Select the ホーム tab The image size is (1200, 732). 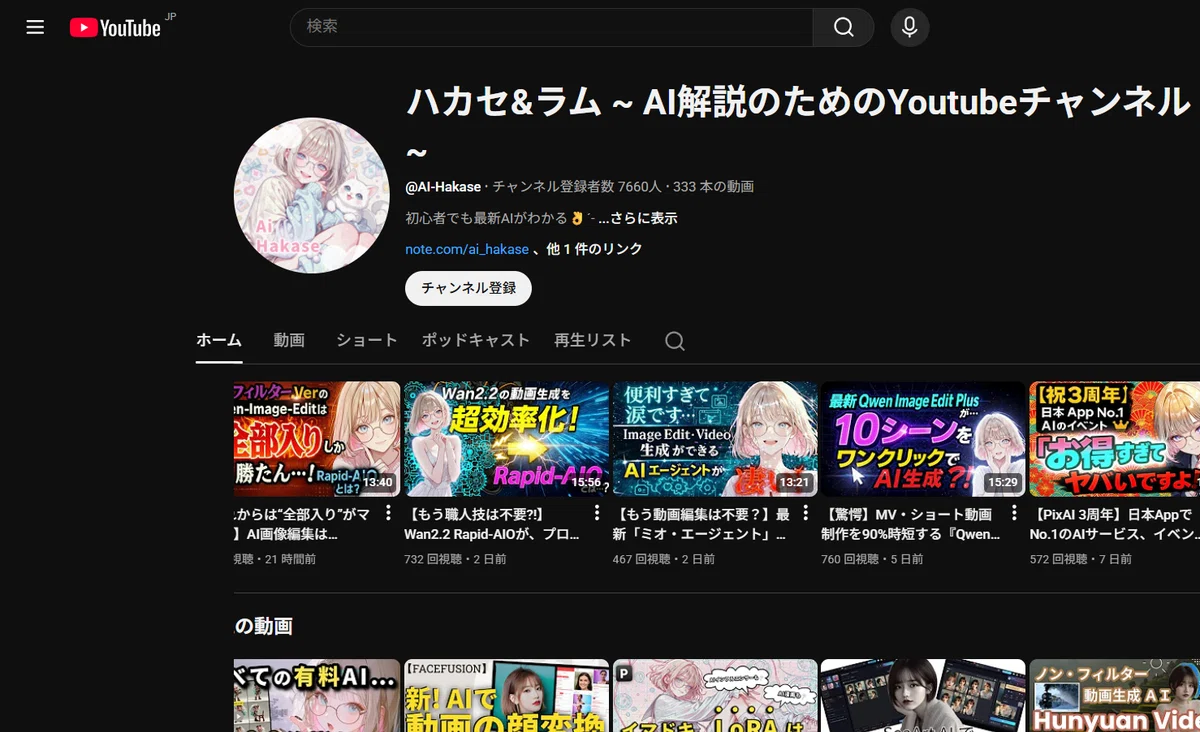(219, 340)
